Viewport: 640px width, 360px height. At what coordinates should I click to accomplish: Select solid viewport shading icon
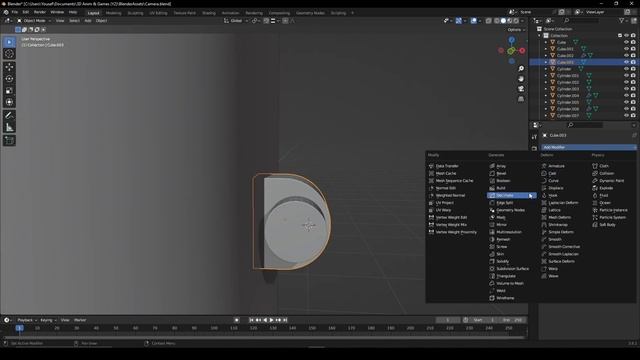[x=503, y=20]
